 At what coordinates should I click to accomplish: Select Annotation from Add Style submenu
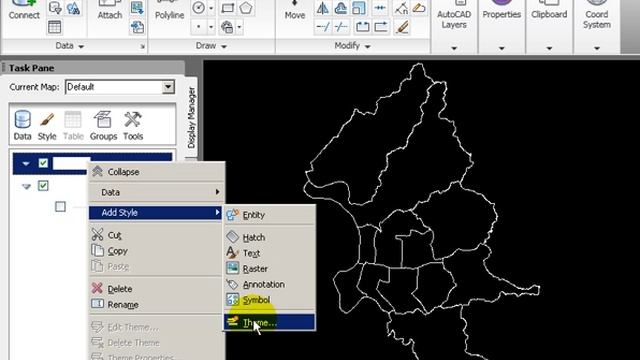pos(269,284)
